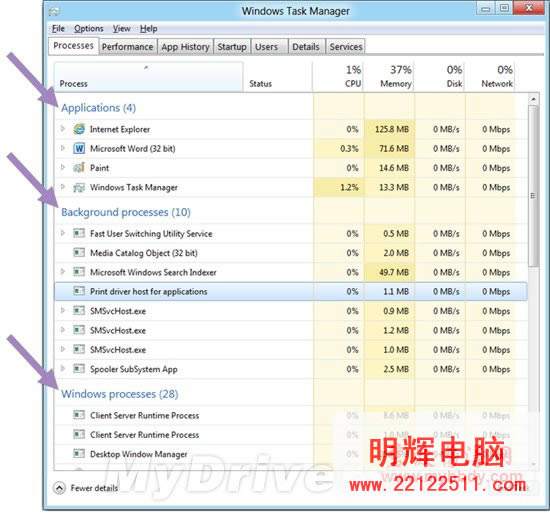This screenshot has width=550, height=513.
Task: Go to the Details tab
Action: tap(306, 47)
